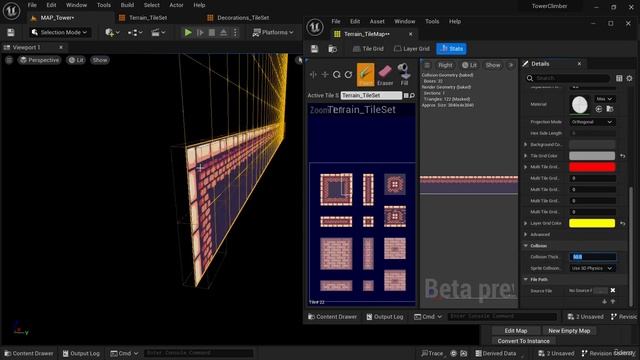Viewport: 640px width, 360px height.
Task: Open the Blueprints dropdown in toolbar
Action: point(135,32)
